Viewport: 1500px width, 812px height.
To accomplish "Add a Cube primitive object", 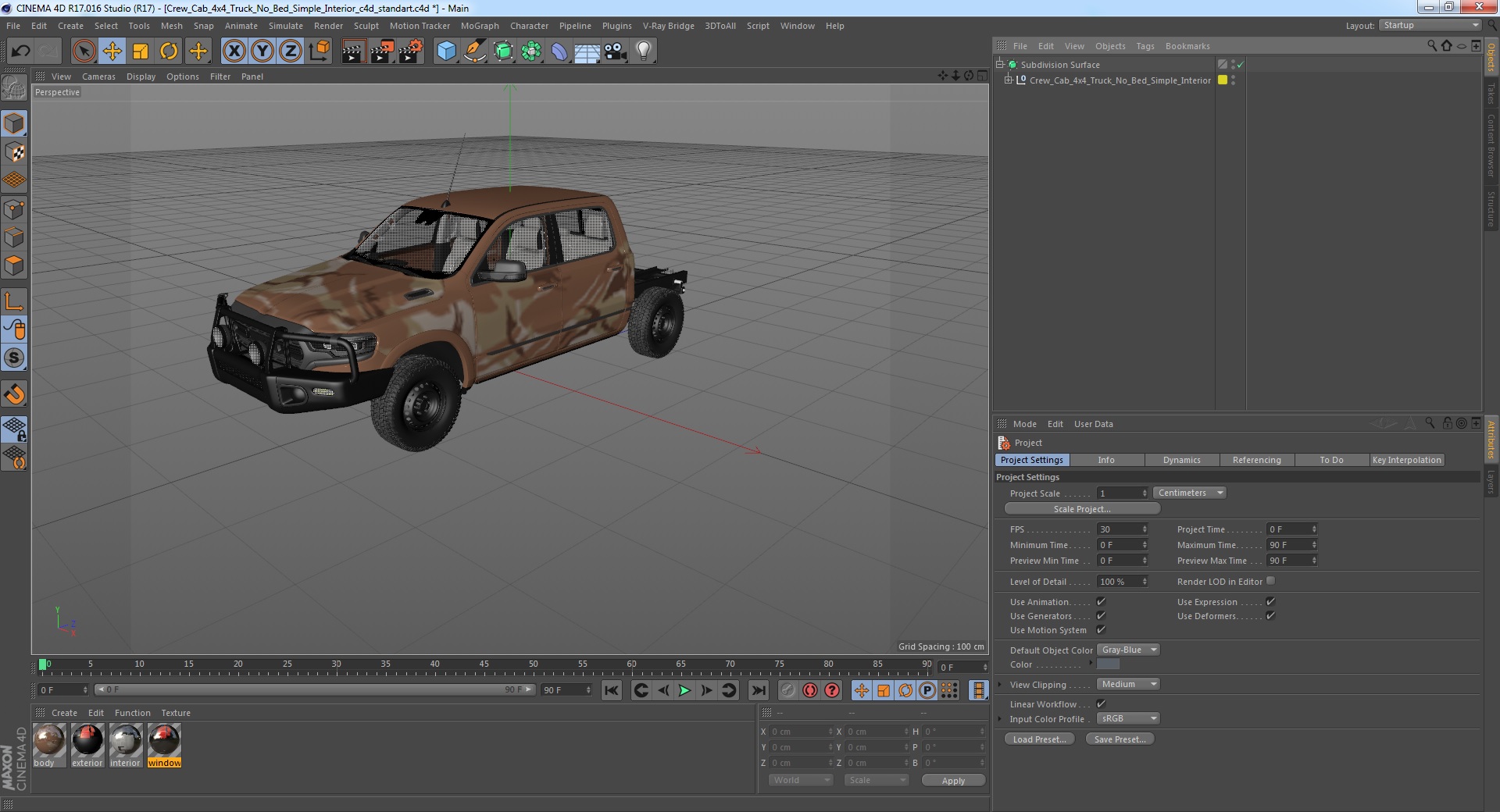I will (446, 52).
